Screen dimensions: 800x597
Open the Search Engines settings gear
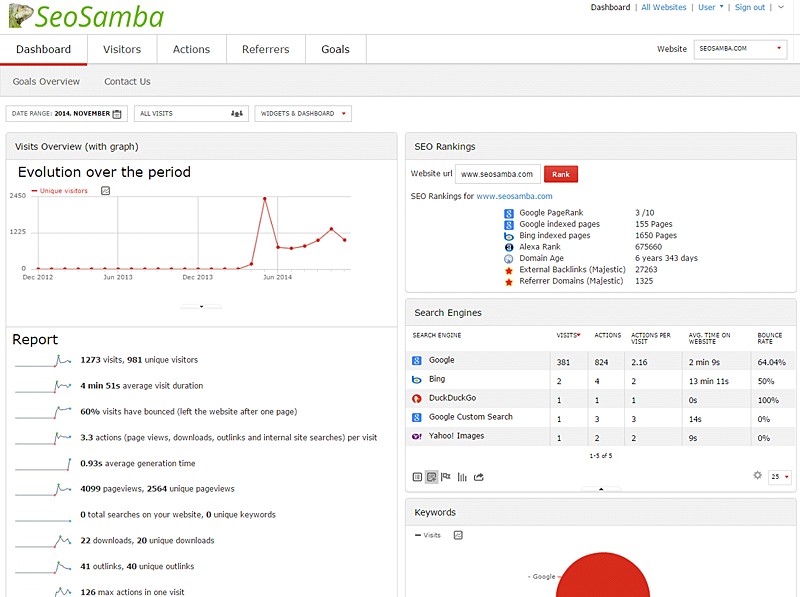click(x=758, y=475)
